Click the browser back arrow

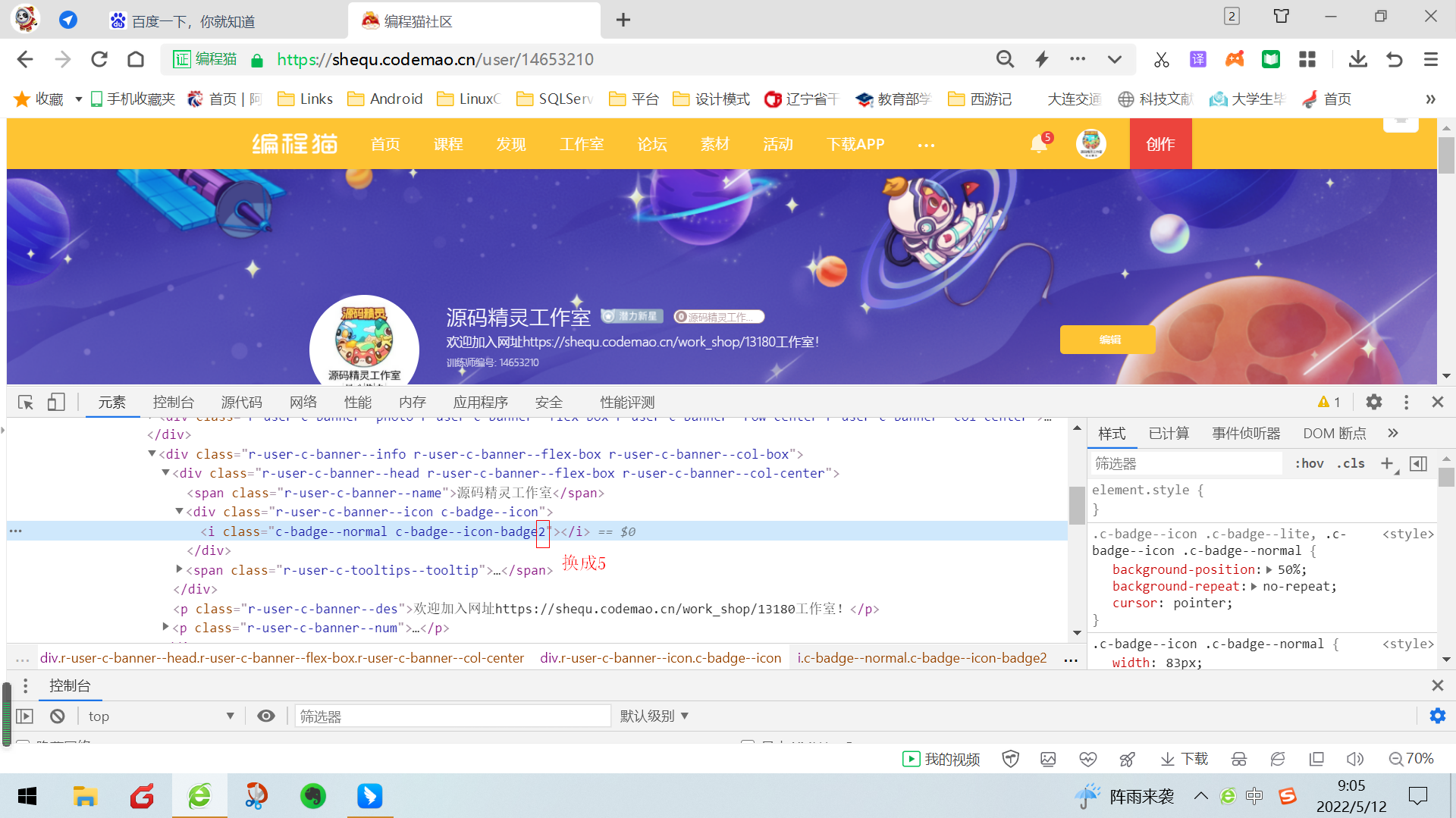point(25,59)
